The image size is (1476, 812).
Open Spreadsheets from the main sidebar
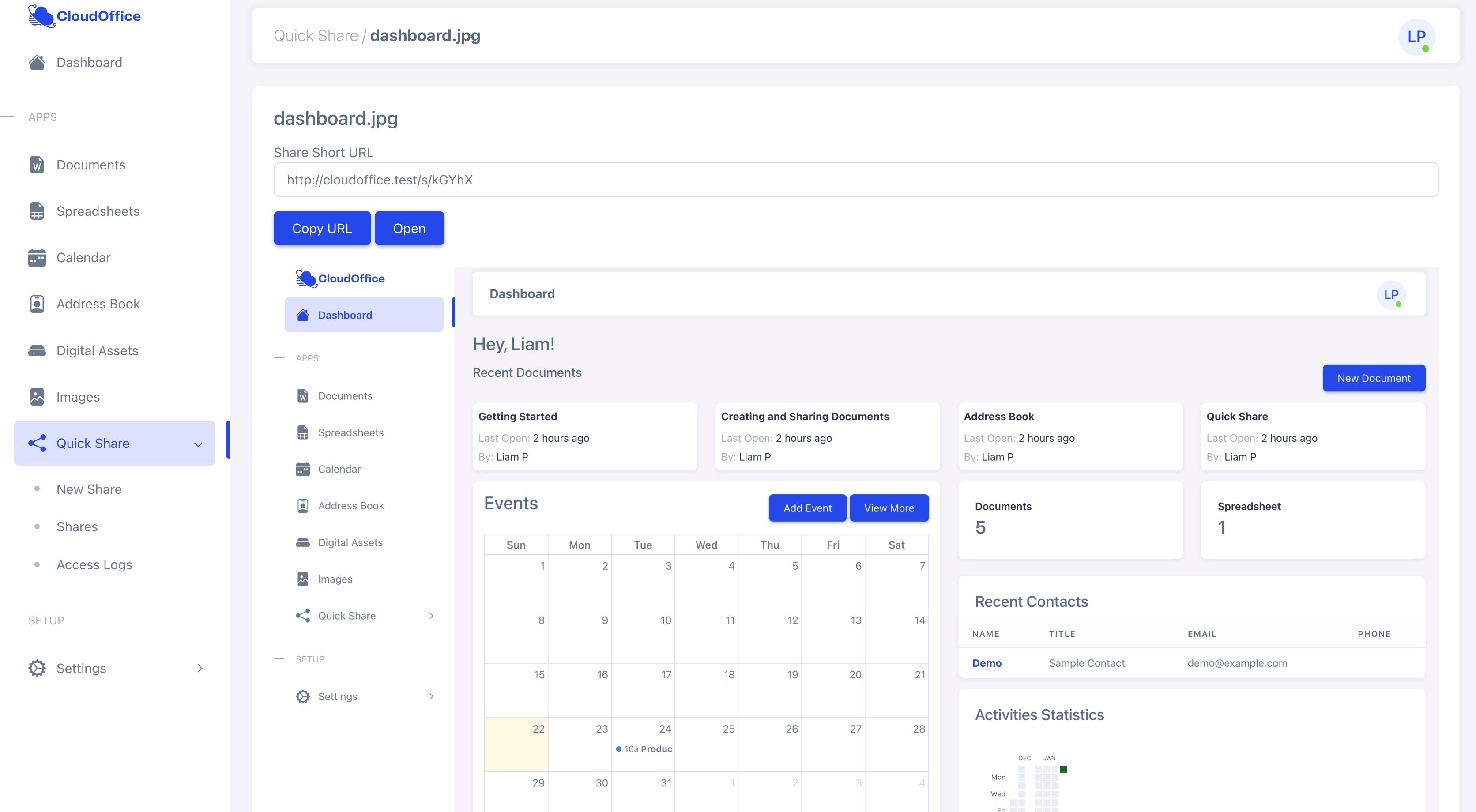98,211
